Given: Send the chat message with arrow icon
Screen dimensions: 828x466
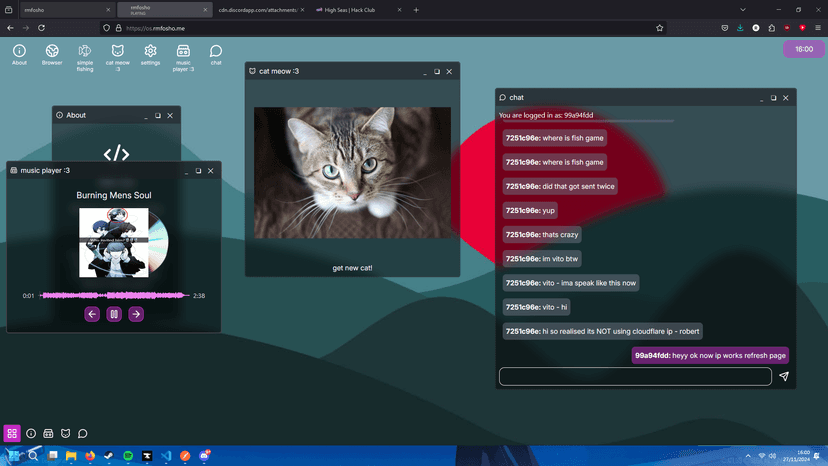Looking at the screenshot, I should click(x=784, y=377).
